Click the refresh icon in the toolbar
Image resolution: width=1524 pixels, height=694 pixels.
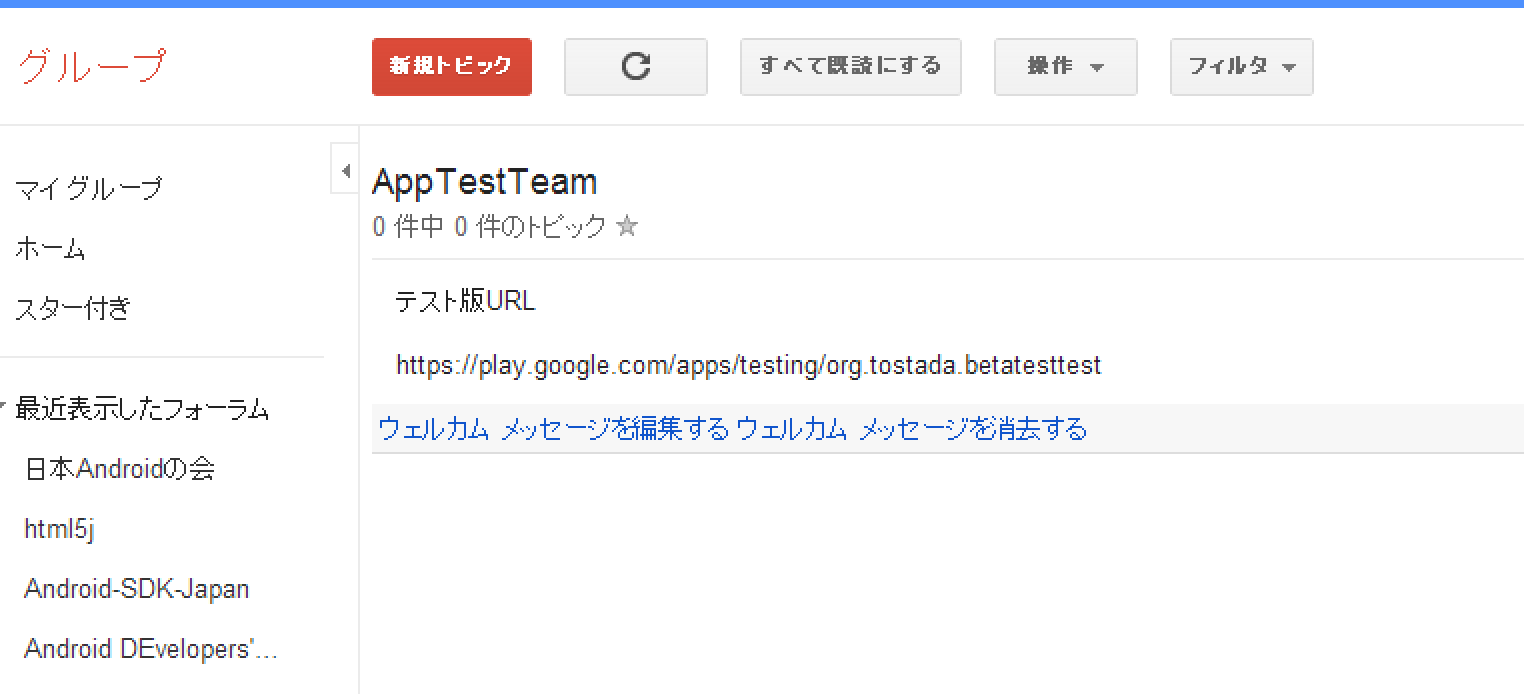pyautogui.click(x=635, y=66)
